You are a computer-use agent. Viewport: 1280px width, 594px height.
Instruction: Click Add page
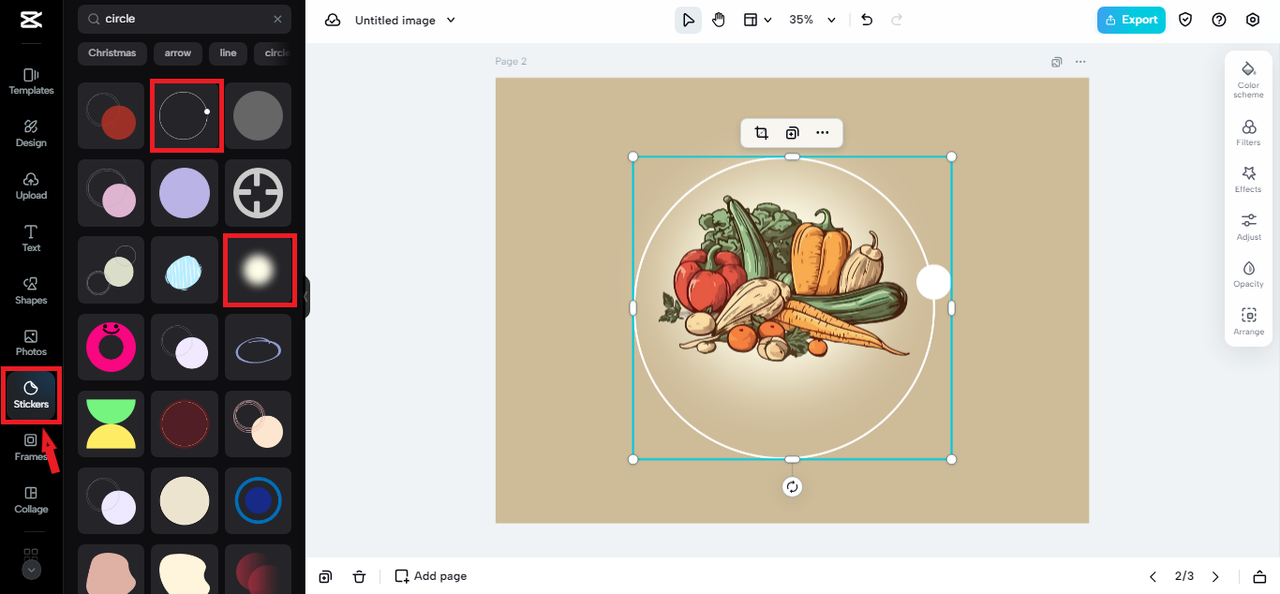point(431,576)
